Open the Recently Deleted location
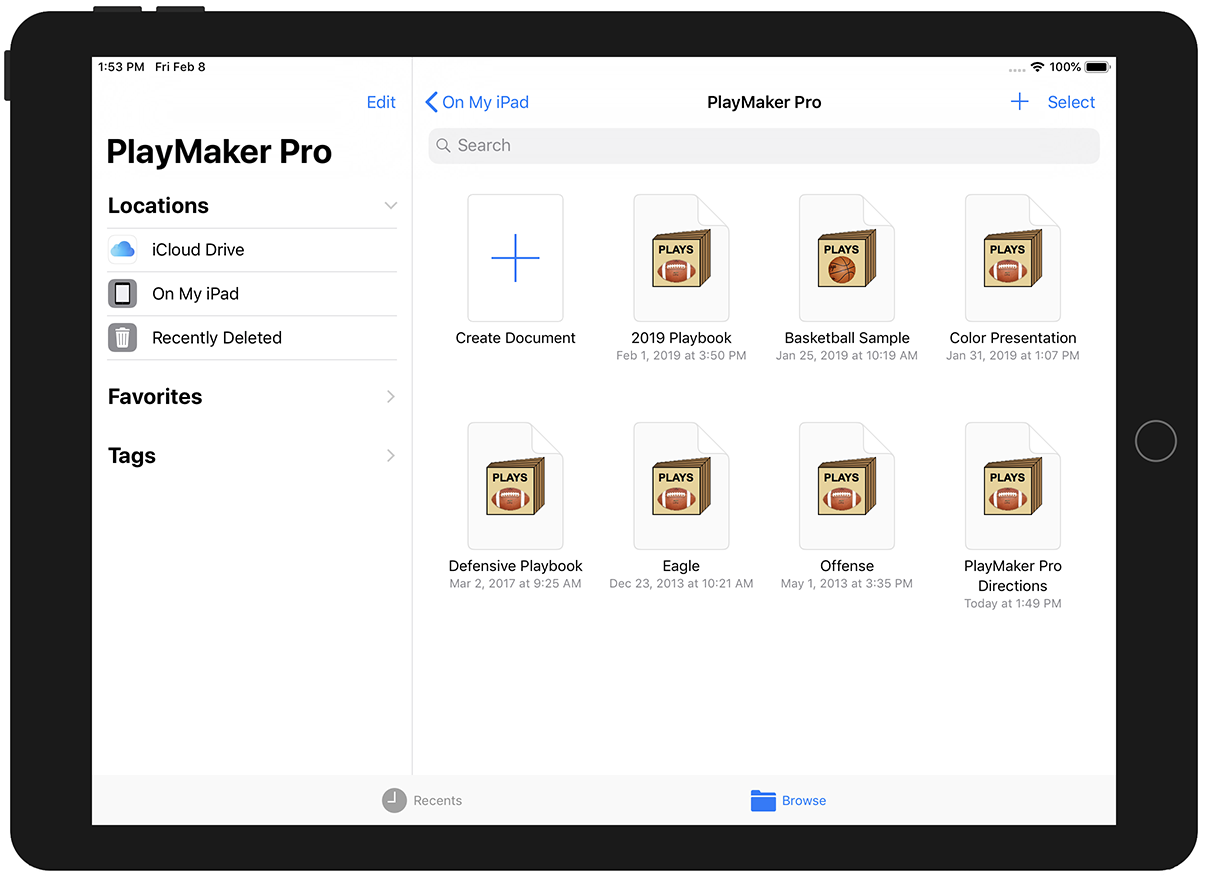1206x876 pixels. point(216,338)
